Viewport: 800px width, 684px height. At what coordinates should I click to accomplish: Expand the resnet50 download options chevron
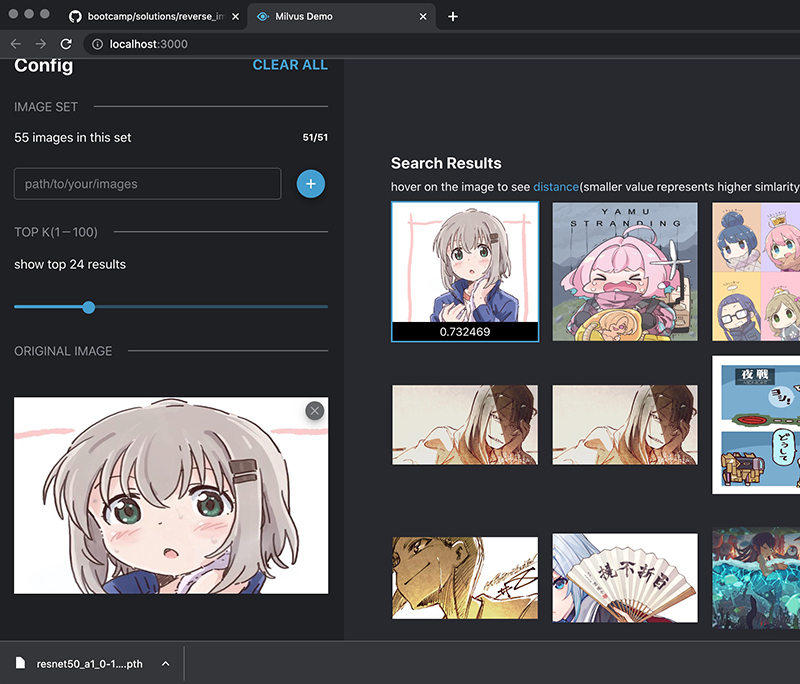[x=166, y=663]
